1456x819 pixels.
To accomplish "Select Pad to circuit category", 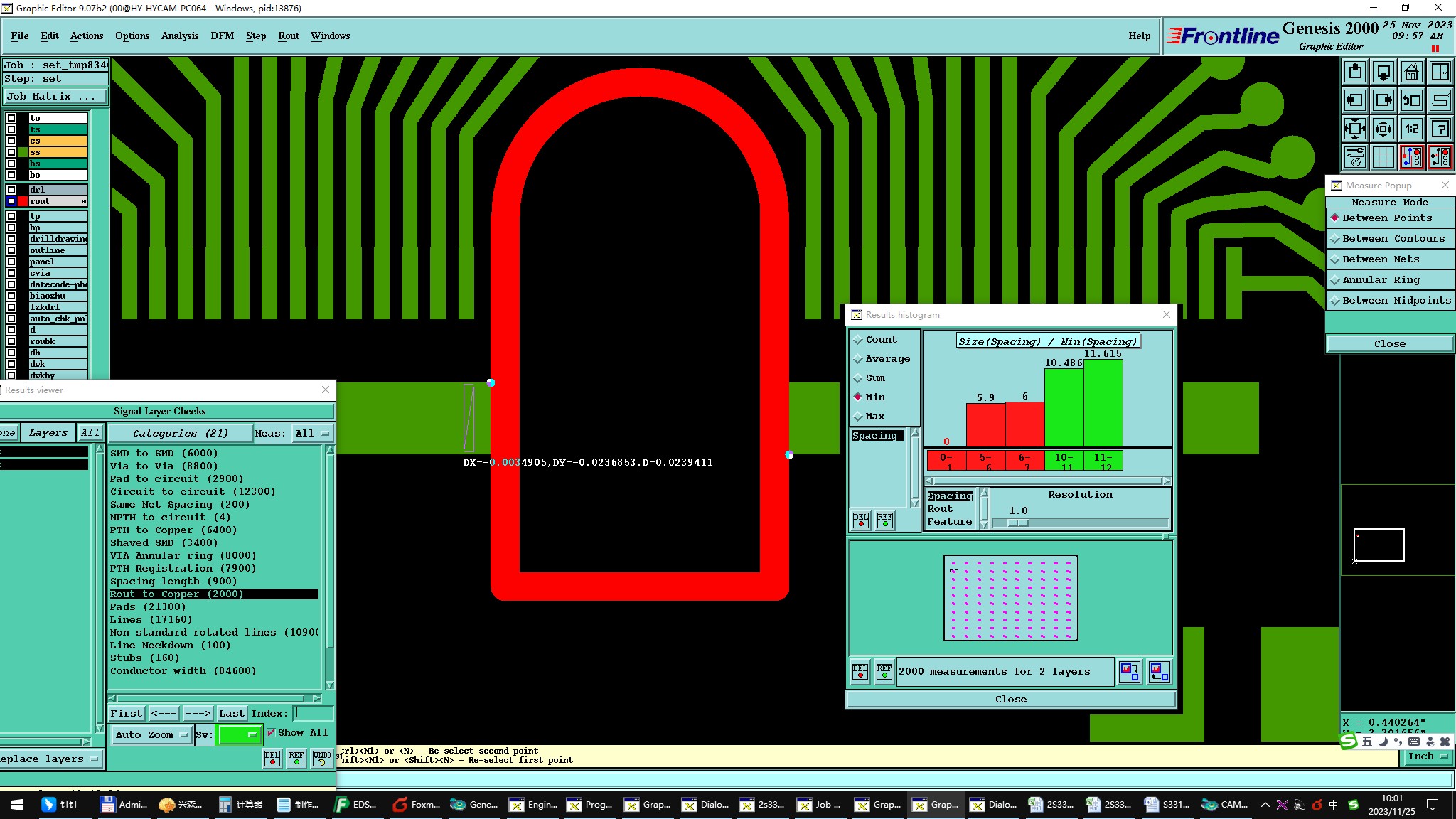I will coord(176,479).
